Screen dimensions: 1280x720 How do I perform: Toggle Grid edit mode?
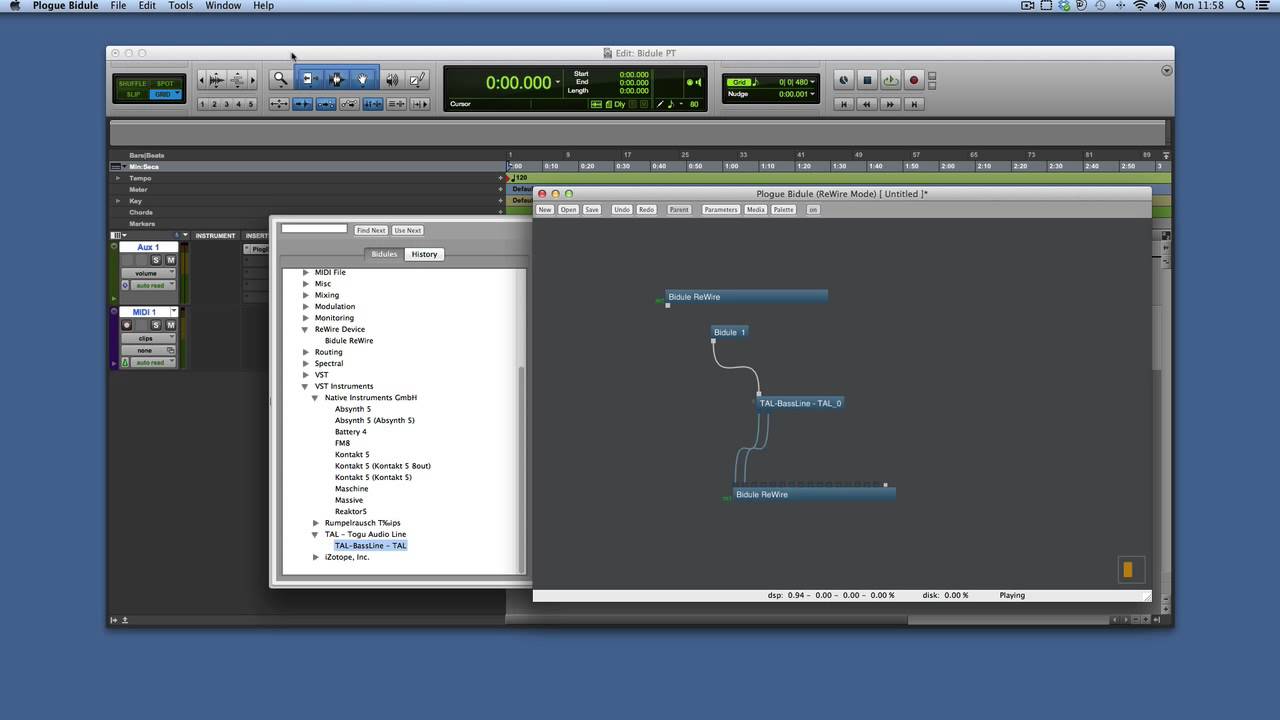click(165, 94)
